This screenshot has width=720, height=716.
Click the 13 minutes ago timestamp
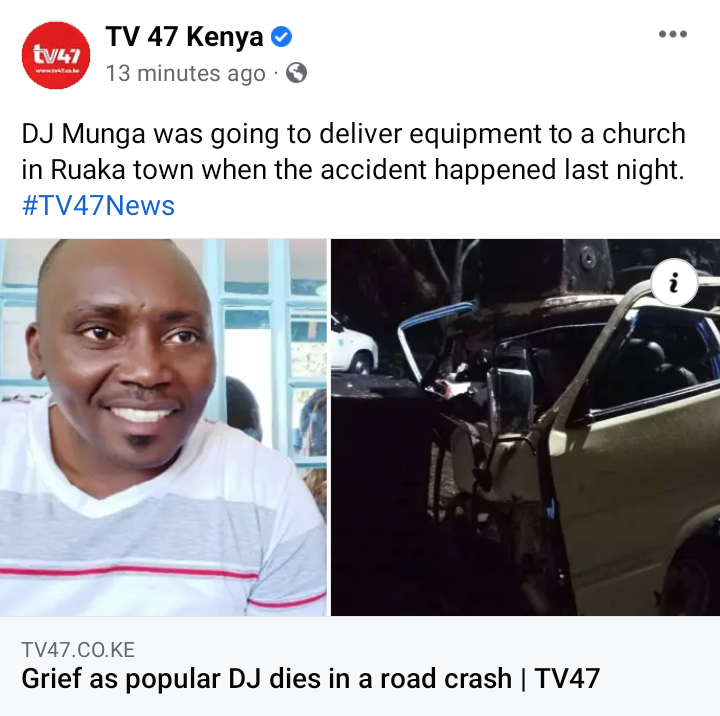[186, 73]
